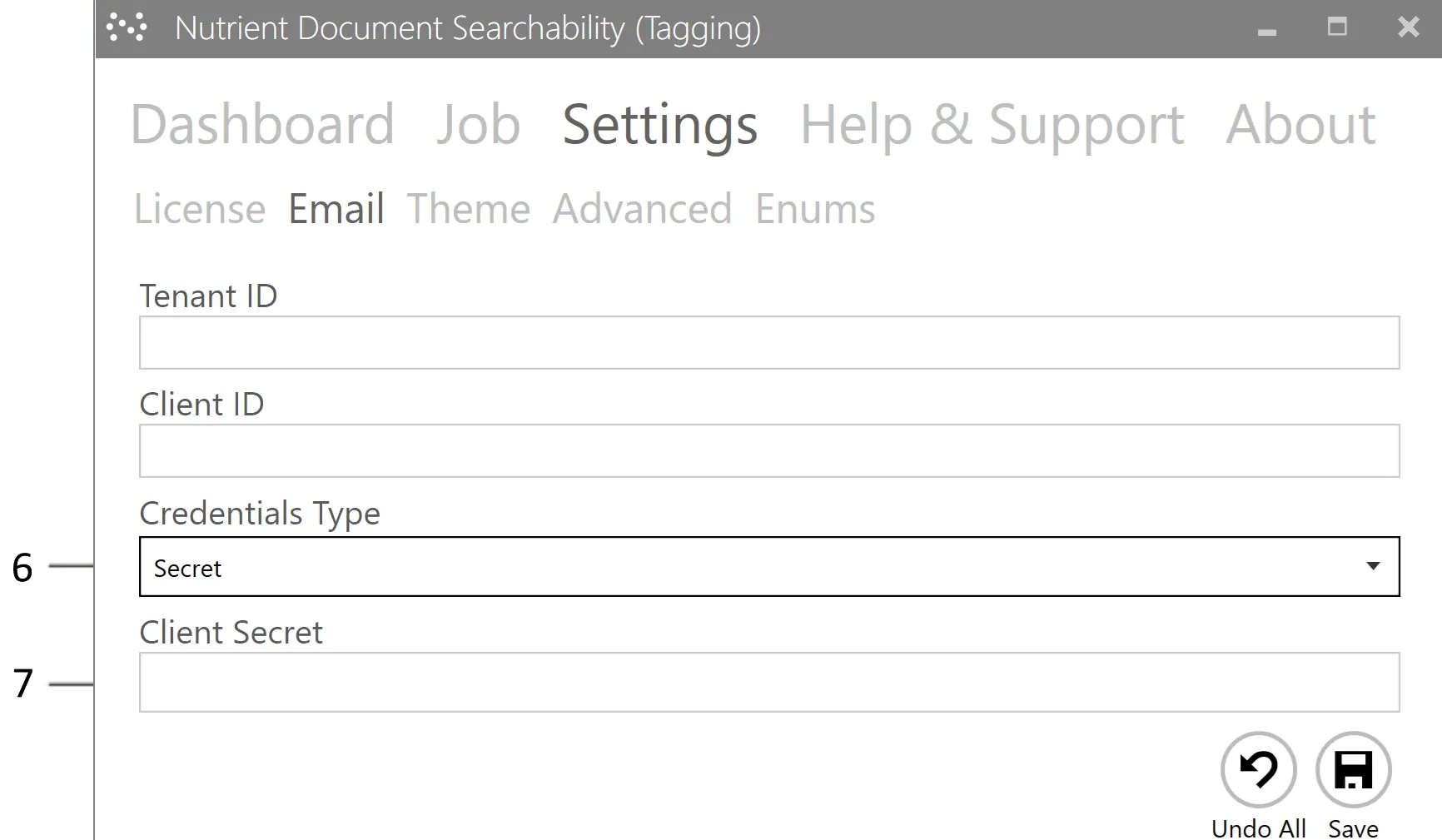Click the Tenant ID input field
The height and width of the screenshot is (840, 1442).
tap(768, 342)
